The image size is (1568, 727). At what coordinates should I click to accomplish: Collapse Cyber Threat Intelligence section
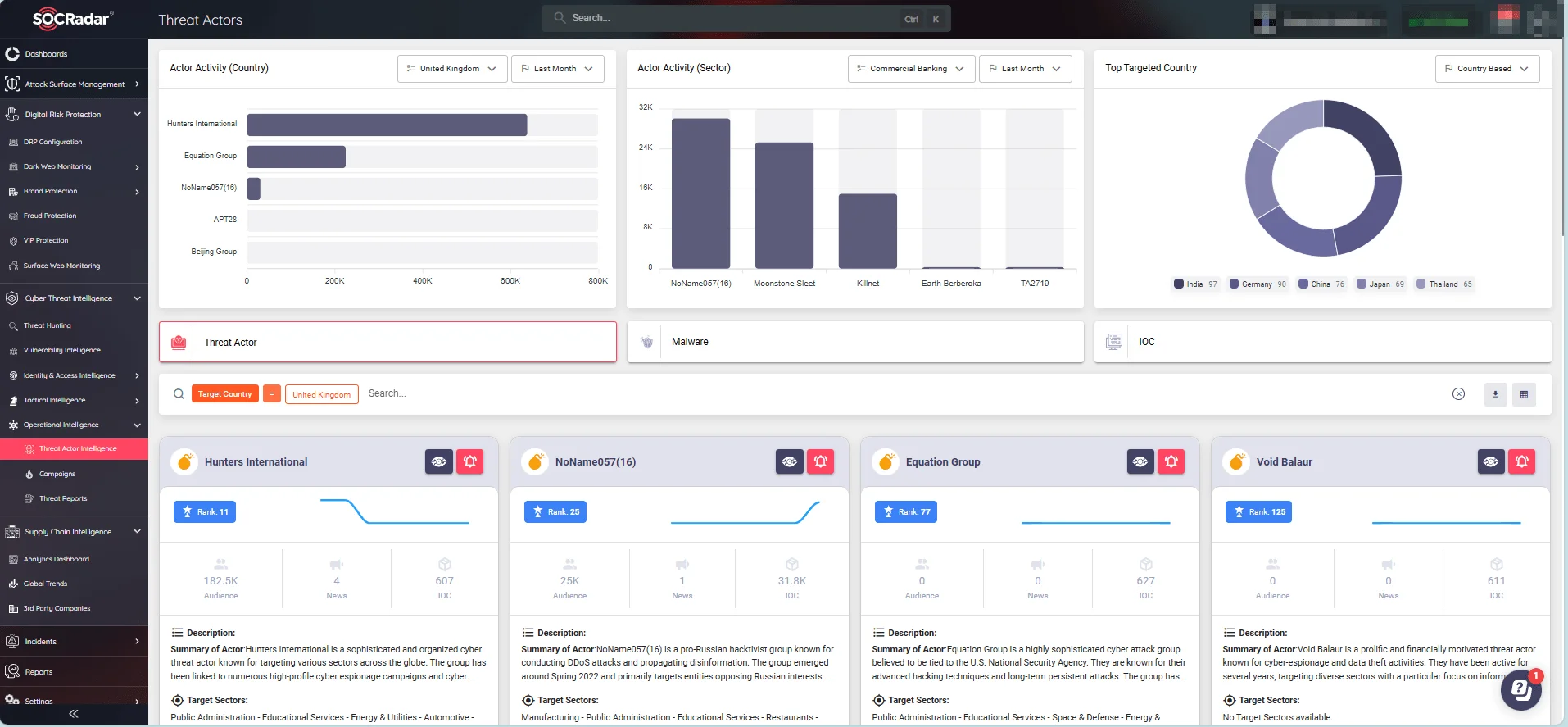pos(74,298)
